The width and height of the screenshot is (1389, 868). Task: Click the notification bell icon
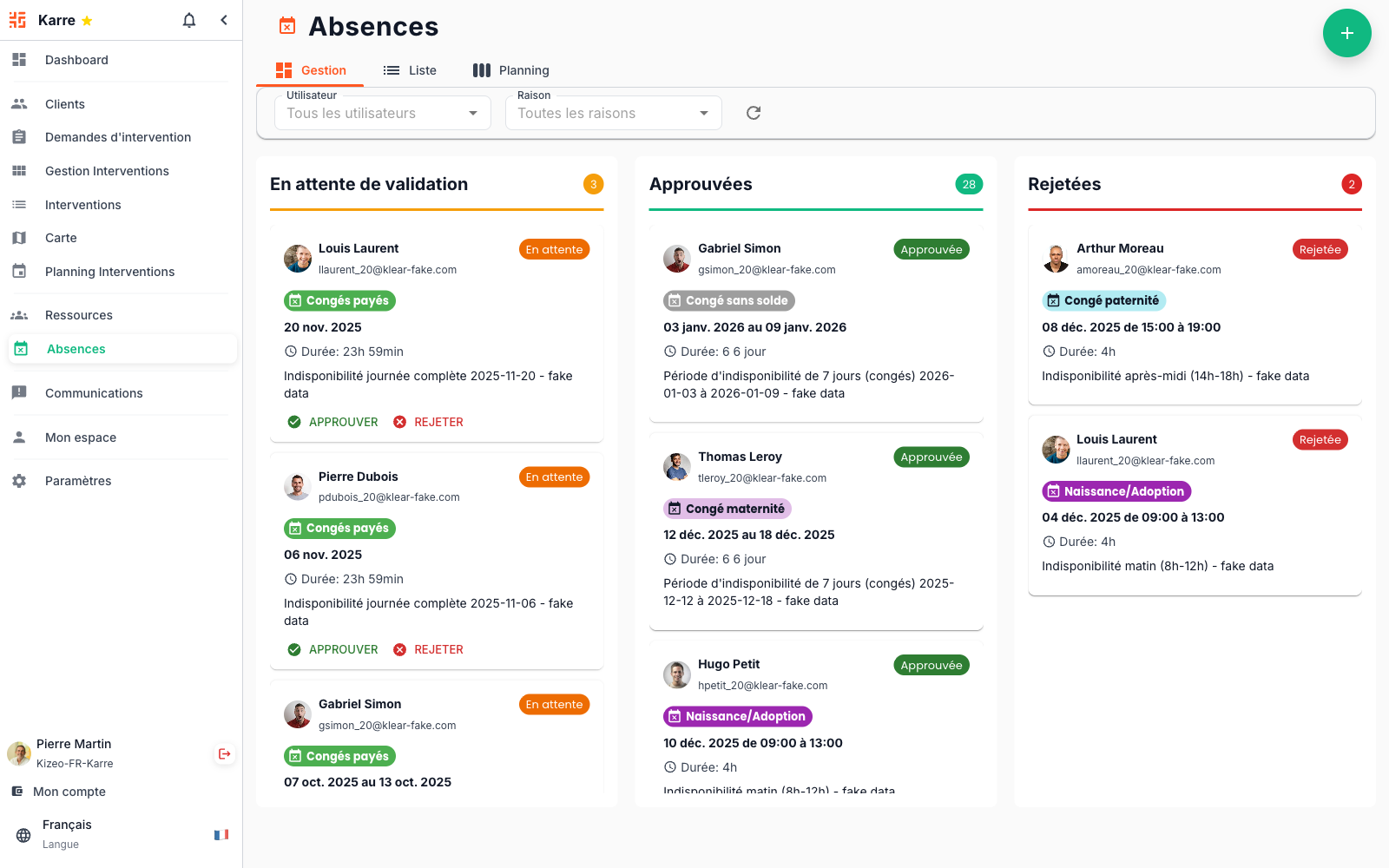188,20
